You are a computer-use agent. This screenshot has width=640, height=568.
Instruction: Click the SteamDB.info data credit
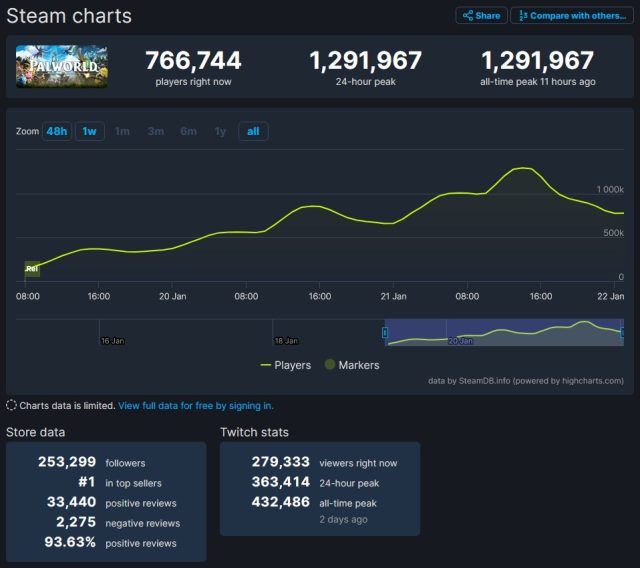click(x=526, y=381)
